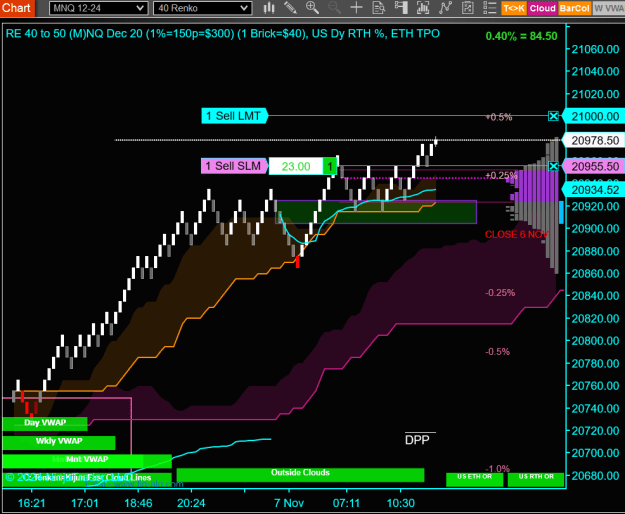
Task: Click the -0.5% level label
Action: coord(497,352)
